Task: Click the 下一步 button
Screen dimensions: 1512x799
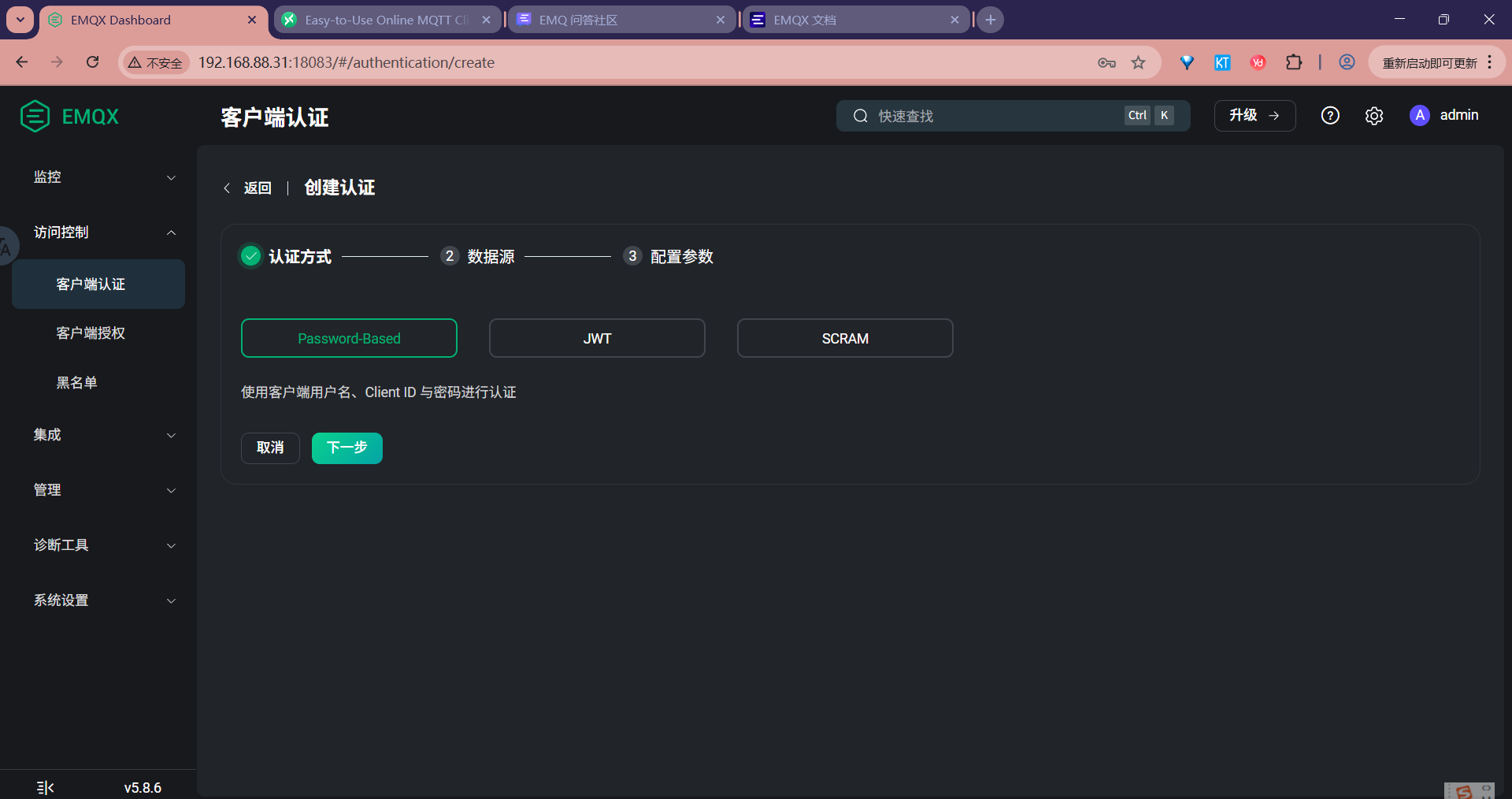Action: [x=347, y=448]
